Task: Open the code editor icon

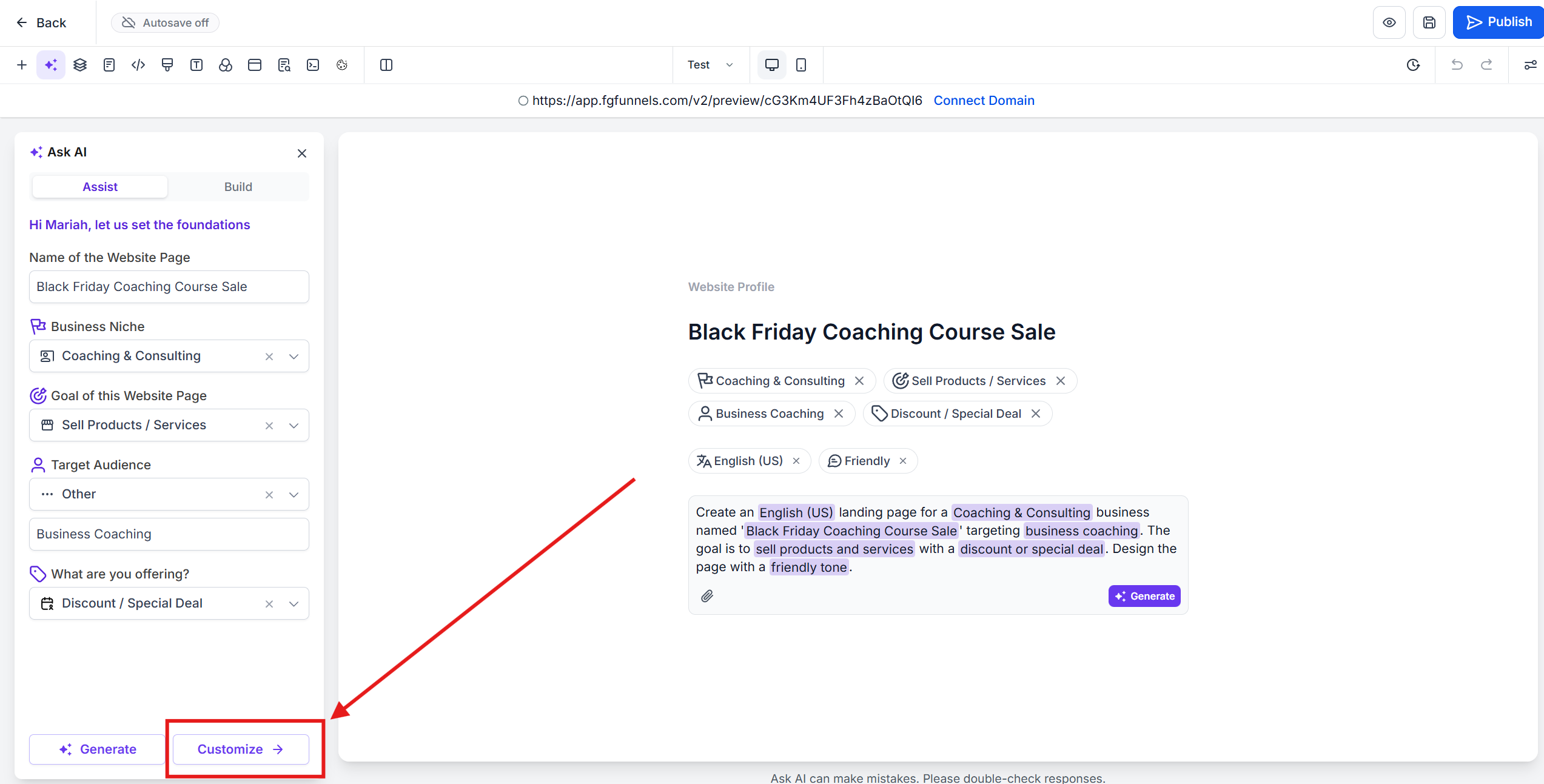Action: [138, 65]
